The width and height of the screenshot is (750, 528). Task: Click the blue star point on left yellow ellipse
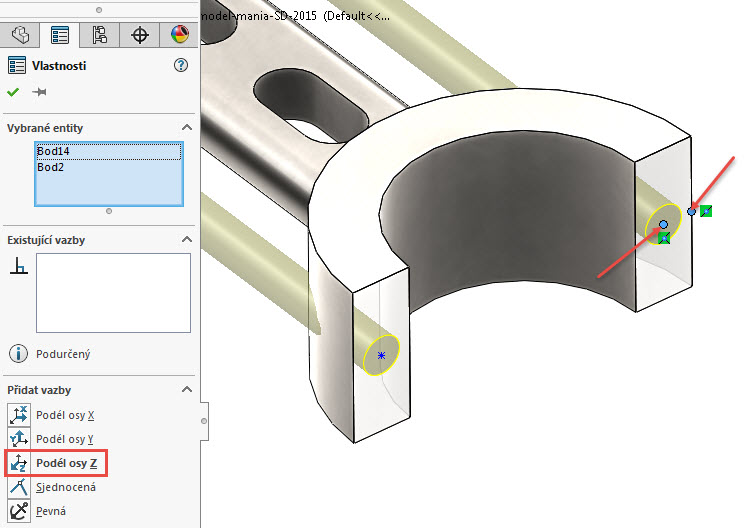(x=381, y=355)
